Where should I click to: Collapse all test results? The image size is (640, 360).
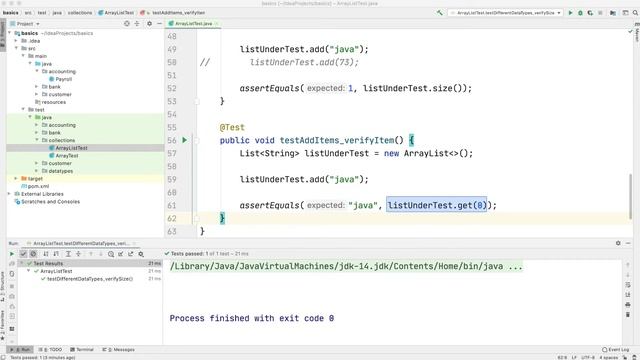tap(78, 254)
